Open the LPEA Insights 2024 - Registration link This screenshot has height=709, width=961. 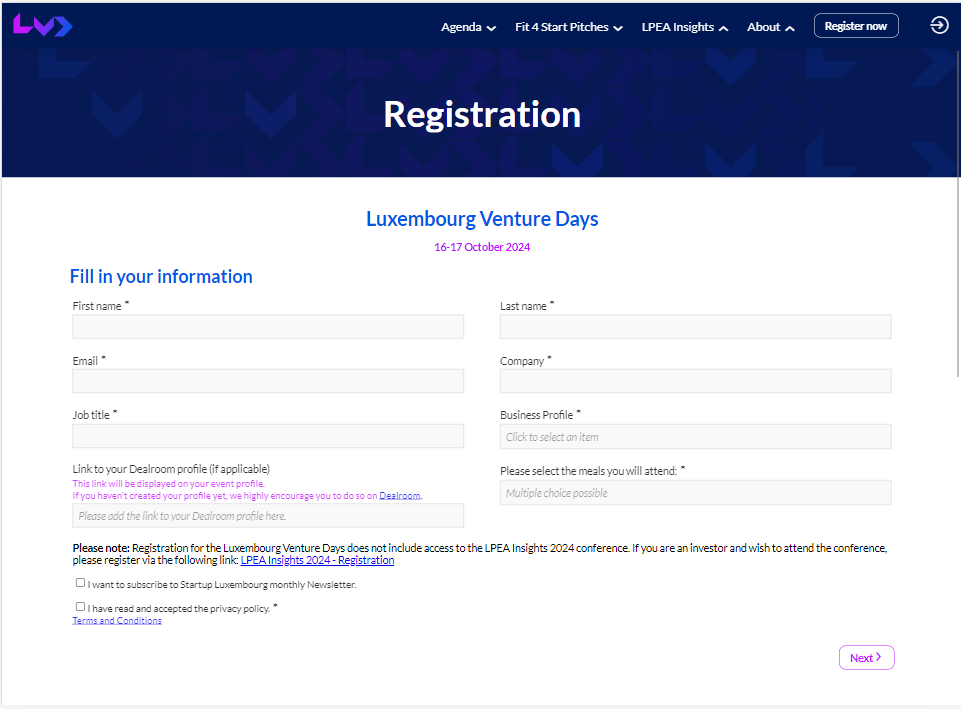pos(317,560)
